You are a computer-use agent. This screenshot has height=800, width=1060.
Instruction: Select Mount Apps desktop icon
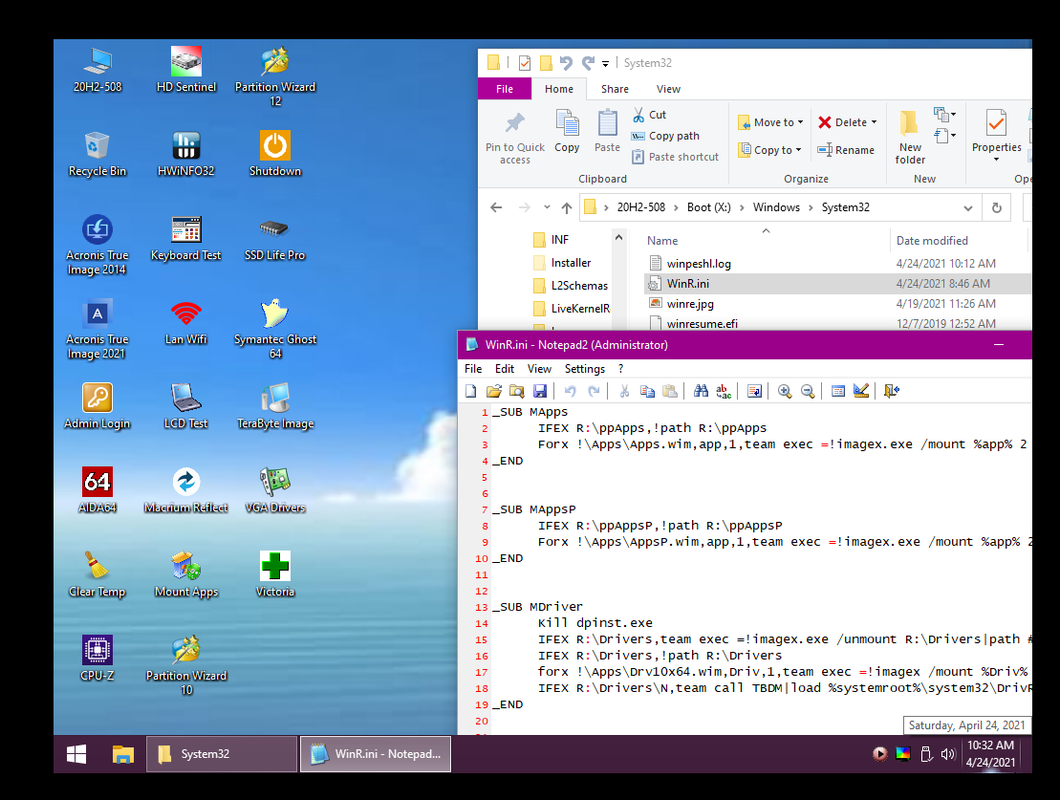click(186, 574)
